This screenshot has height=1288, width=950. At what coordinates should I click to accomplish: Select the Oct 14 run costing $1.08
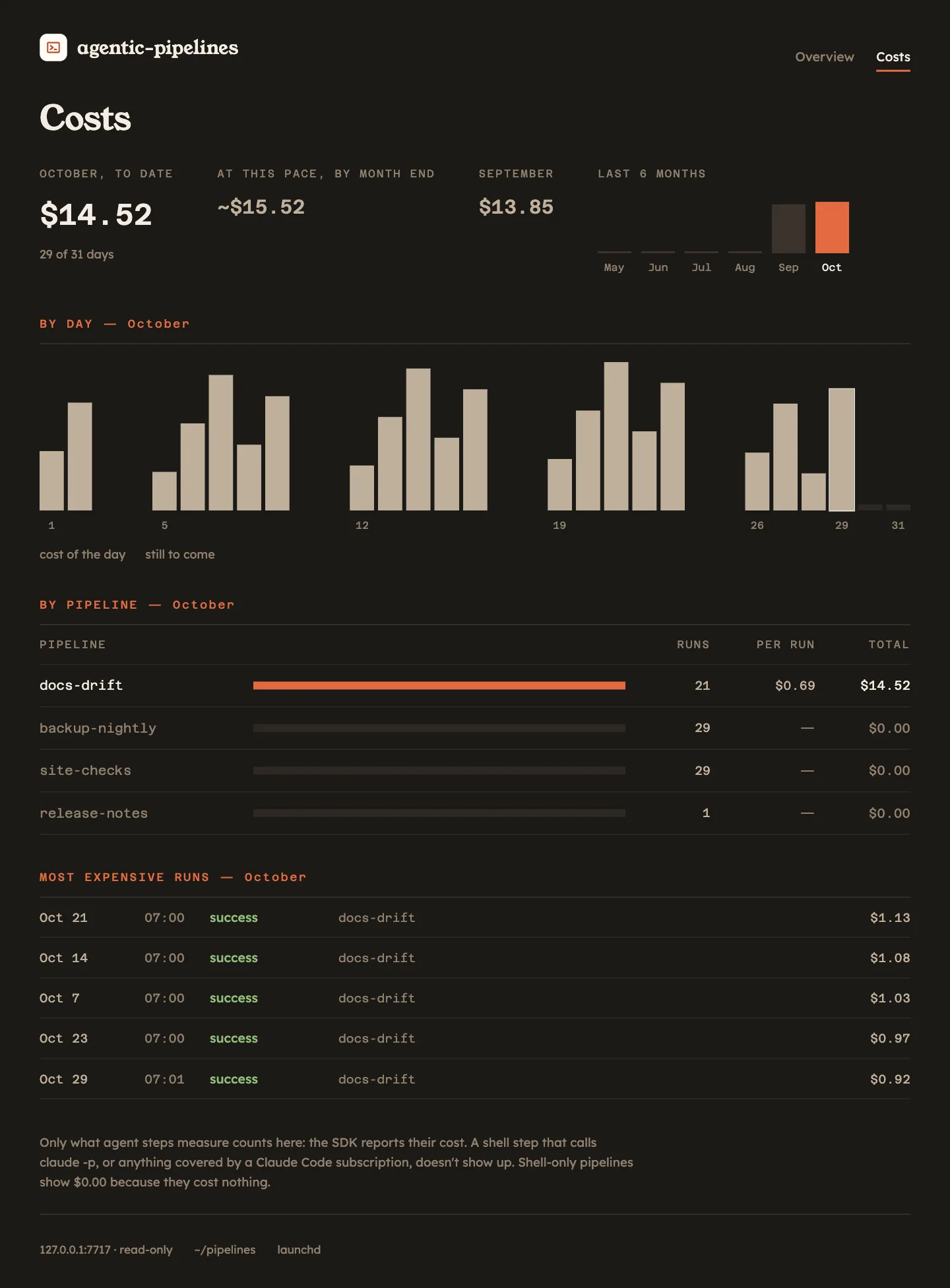475,958
